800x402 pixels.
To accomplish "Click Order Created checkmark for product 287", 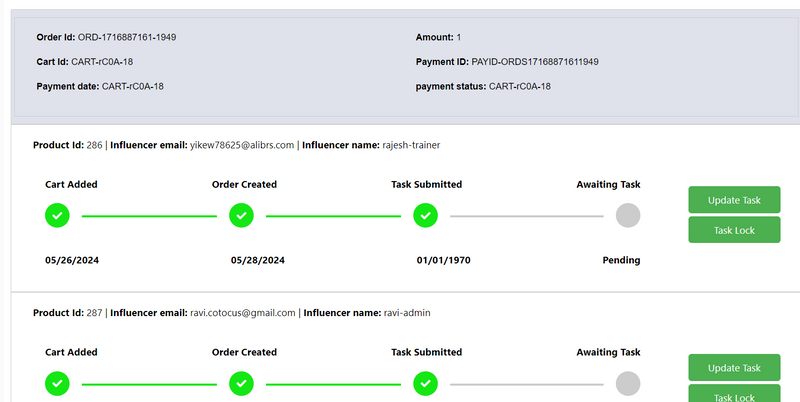I will (241, 384).
